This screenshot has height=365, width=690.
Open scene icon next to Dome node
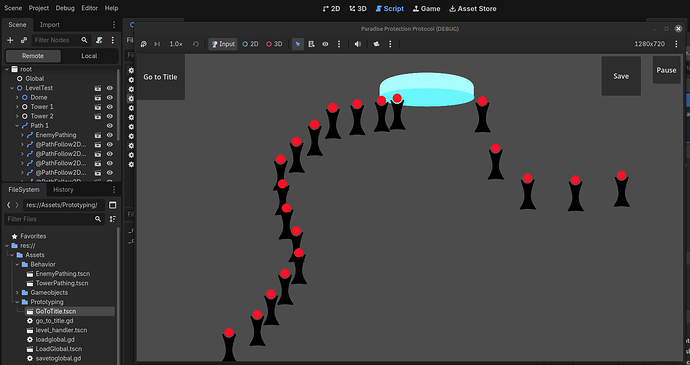pyautogui.click(x=98, y=97)
